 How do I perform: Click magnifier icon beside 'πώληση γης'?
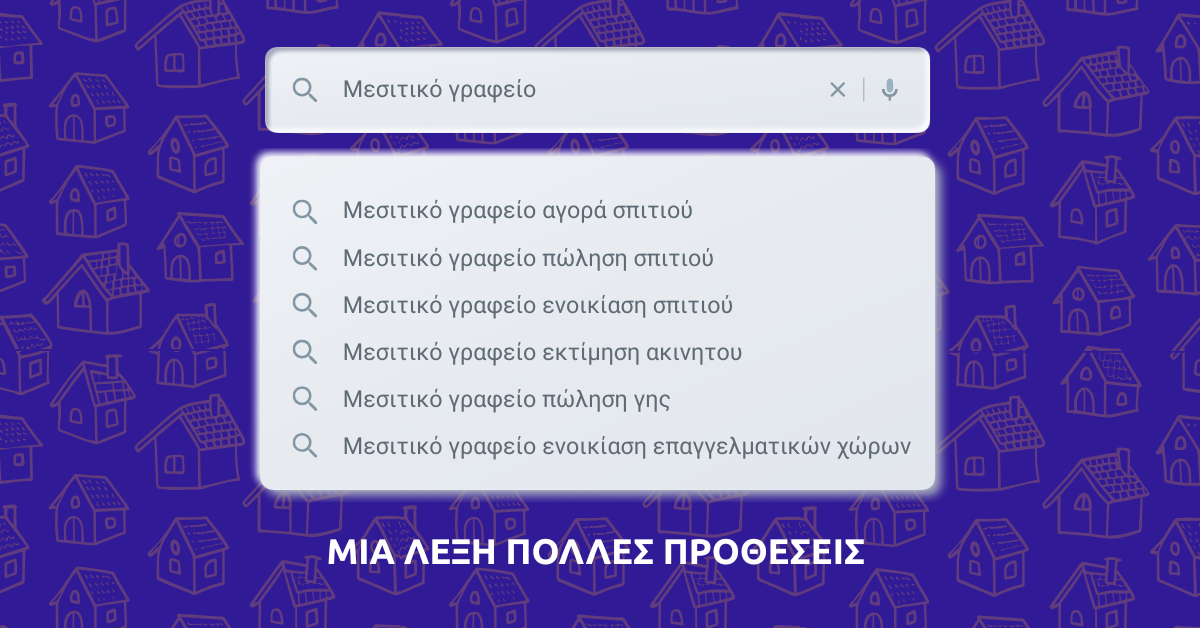click(304, 399)
